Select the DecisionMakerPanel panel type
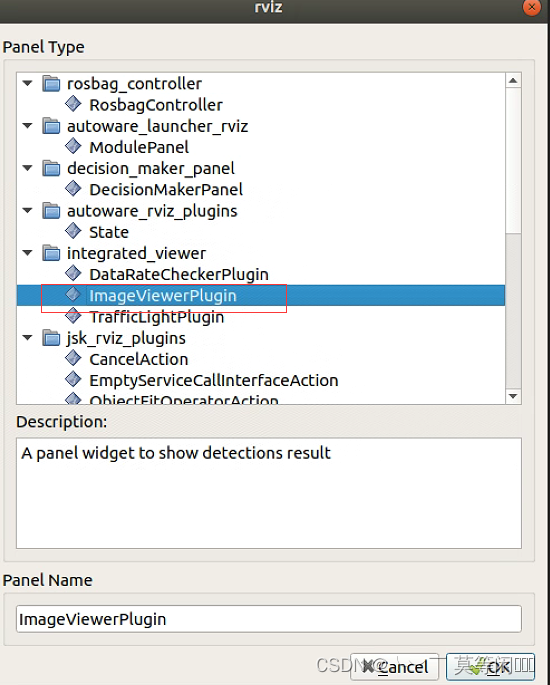Image resolution: width=550 pixels, height=685 pixels. click(166, 190)
